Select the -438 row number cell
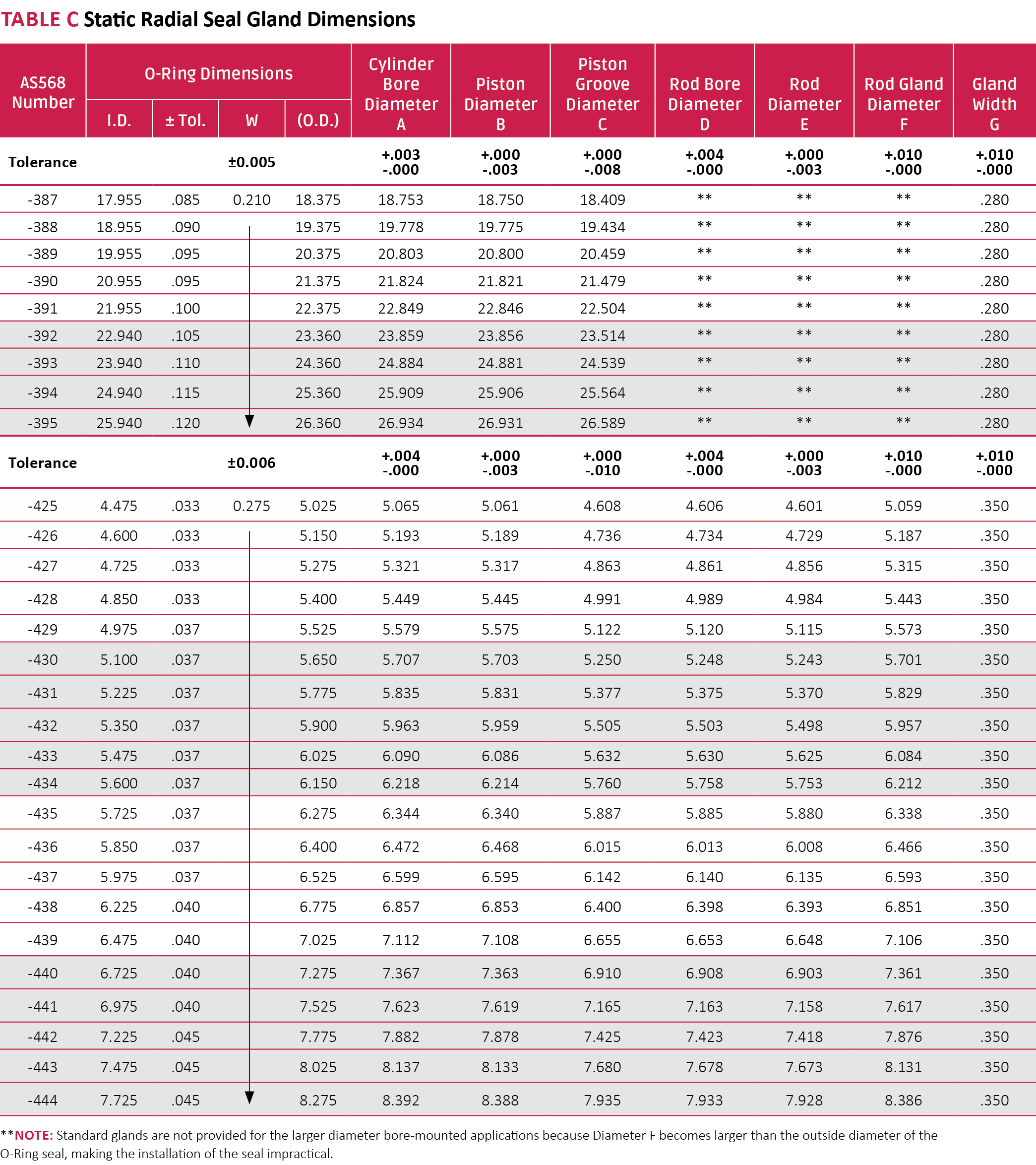1036x1165 pixels. [x=43, y=907]
